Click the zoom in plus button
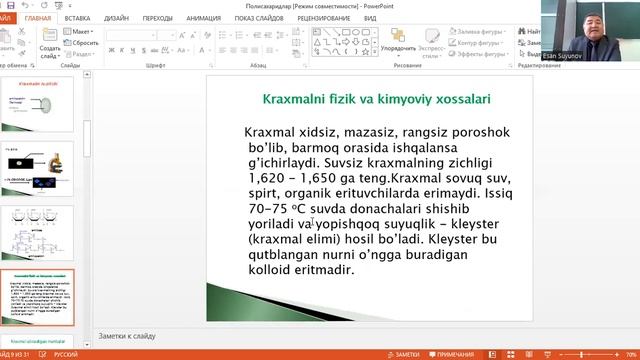Image resolution: width=640 pixels, height=360 pixels. [617, 354]
